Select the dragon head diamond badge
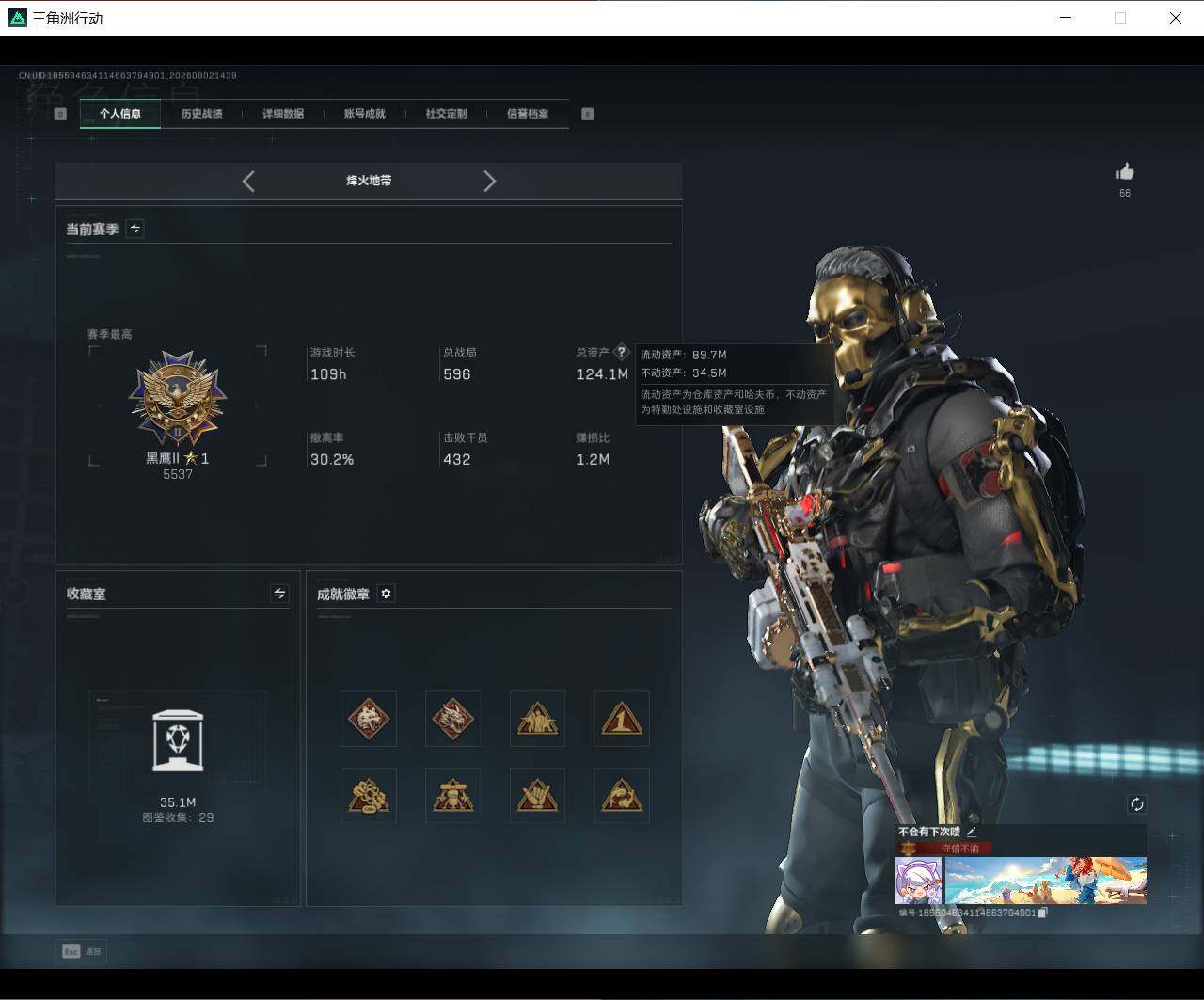Viewport: 1204px width, 1000px height. pos(452,719)
